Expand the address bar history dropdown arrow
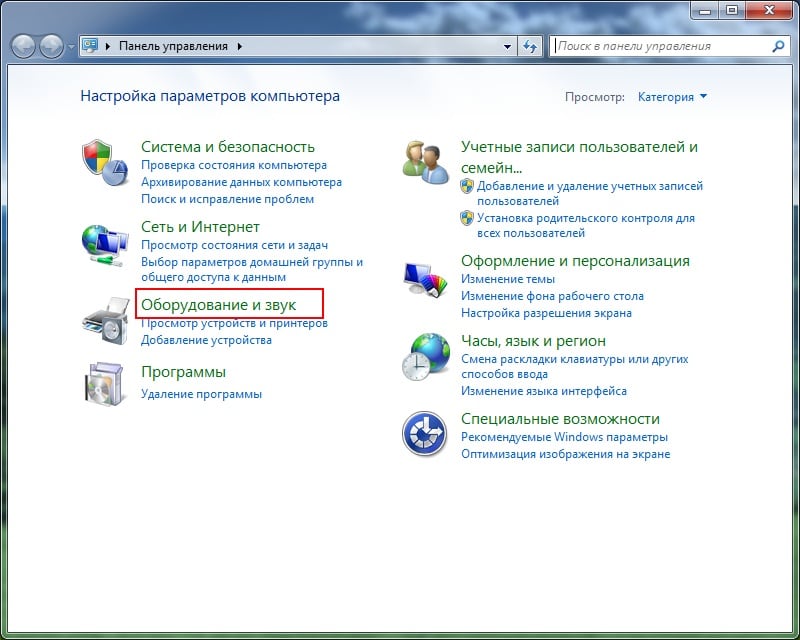Screen dimensions: 800x640 [507, 46]
